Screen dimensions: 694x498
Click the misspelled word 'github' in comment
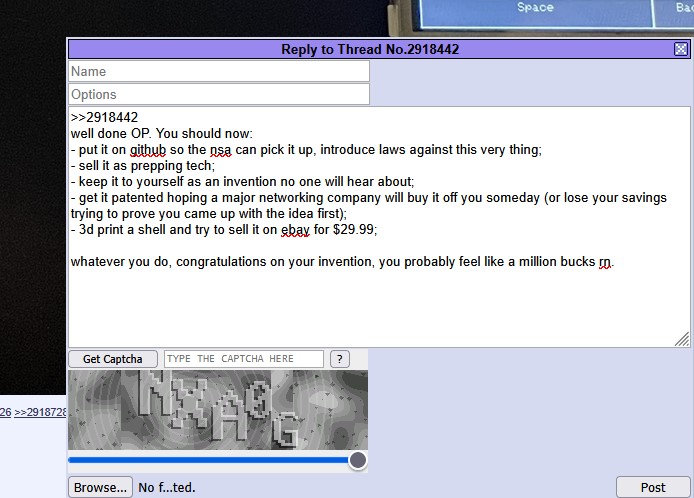[x=148, y=150]
